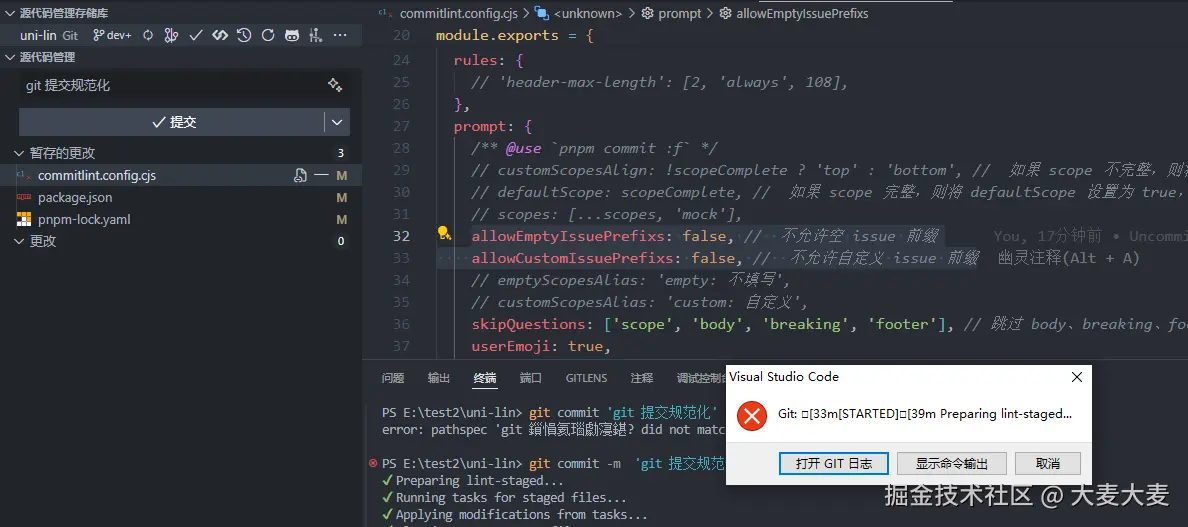1188x527 pixels.
Task: Open the more actions ellipsis in repo row
Action: click(x=340, y=35)
